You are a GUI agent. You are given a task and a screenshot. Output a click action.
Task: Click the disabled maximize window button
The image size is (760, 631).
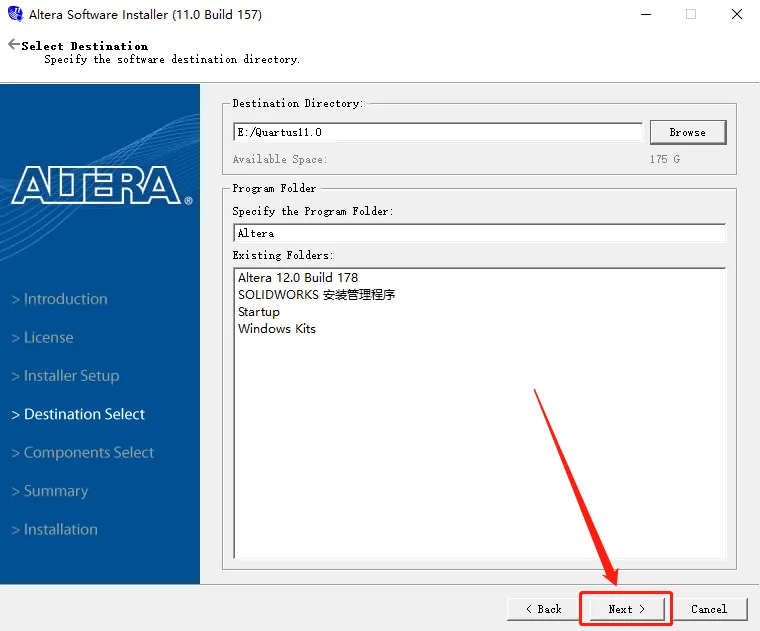pos(691,15)
